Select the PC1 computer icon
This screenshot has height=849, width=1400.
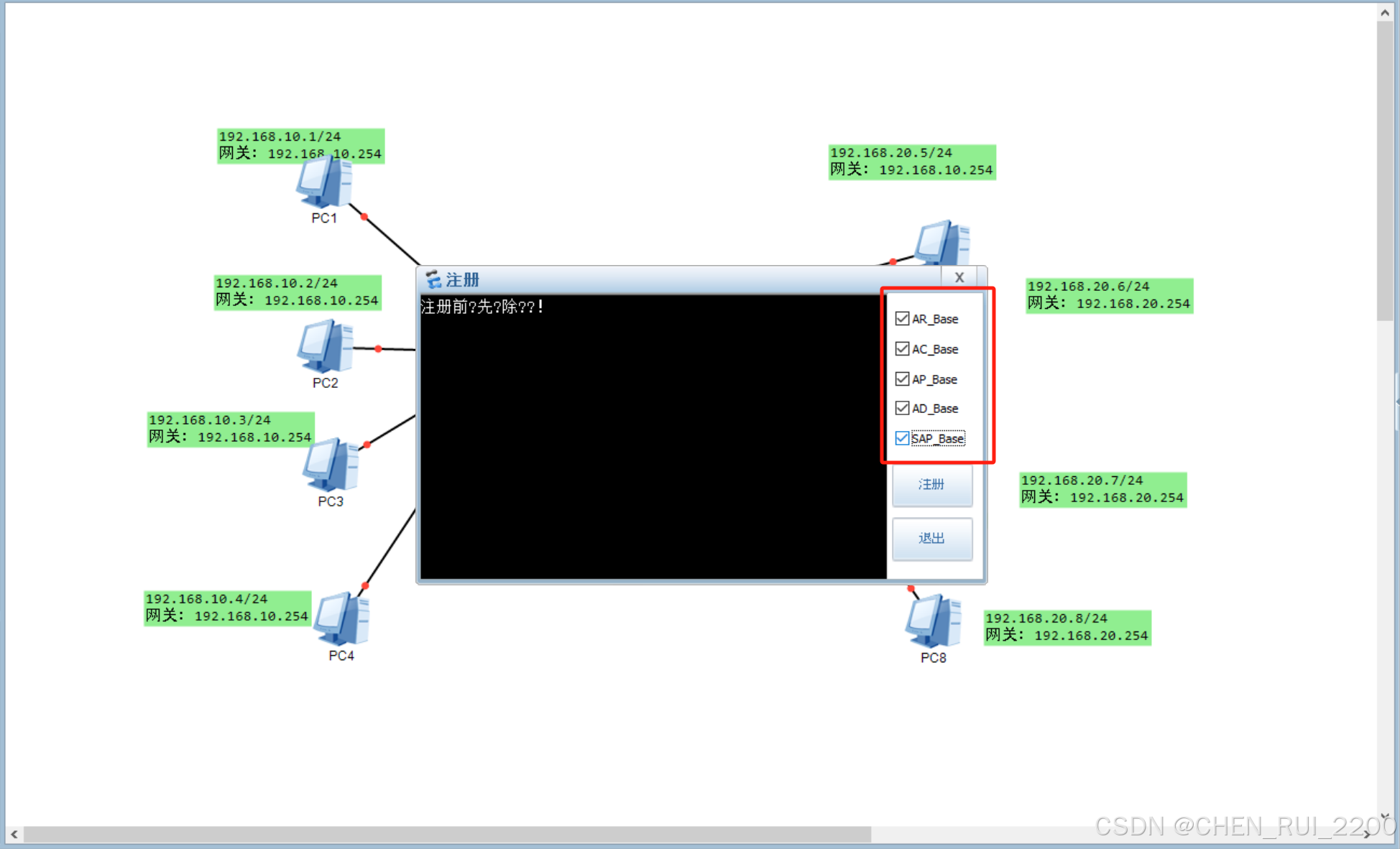323,183
